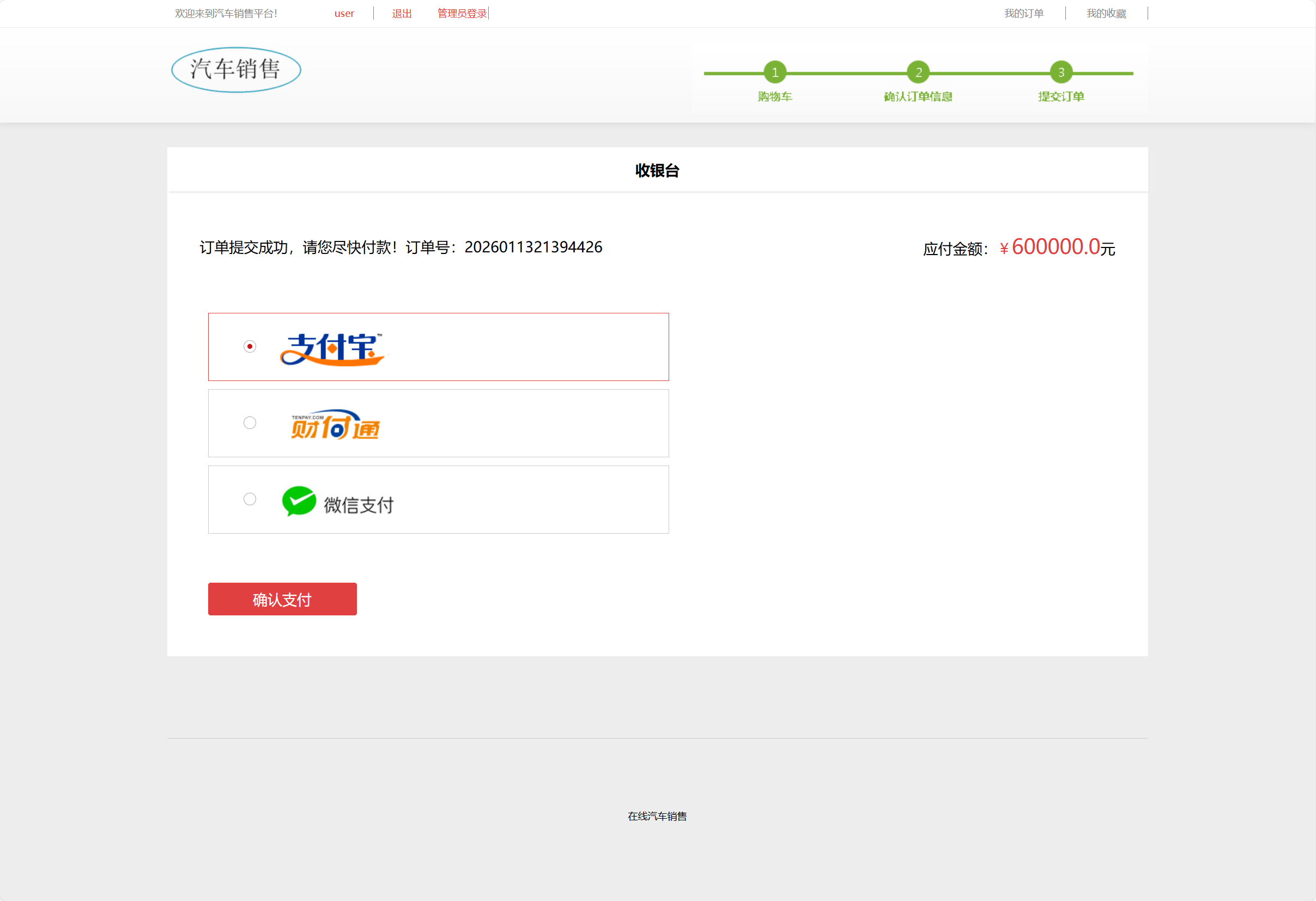Select the 财付通 radio button

[249, 422]
